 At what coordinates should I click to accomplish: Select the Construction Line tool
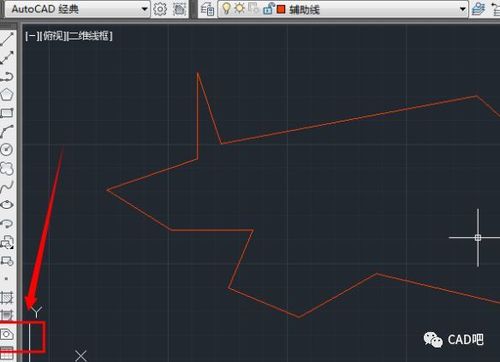pyautogui.click(x=7, y=58)
